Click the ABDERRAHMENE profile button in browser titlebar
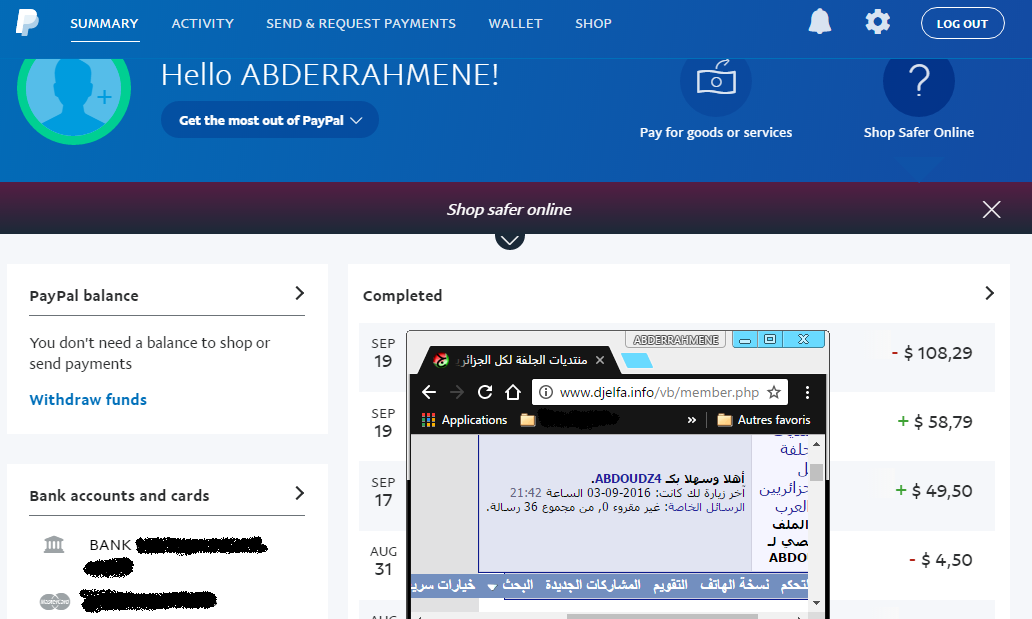This screenshot has width=1032, height=619. pos(676,340)
